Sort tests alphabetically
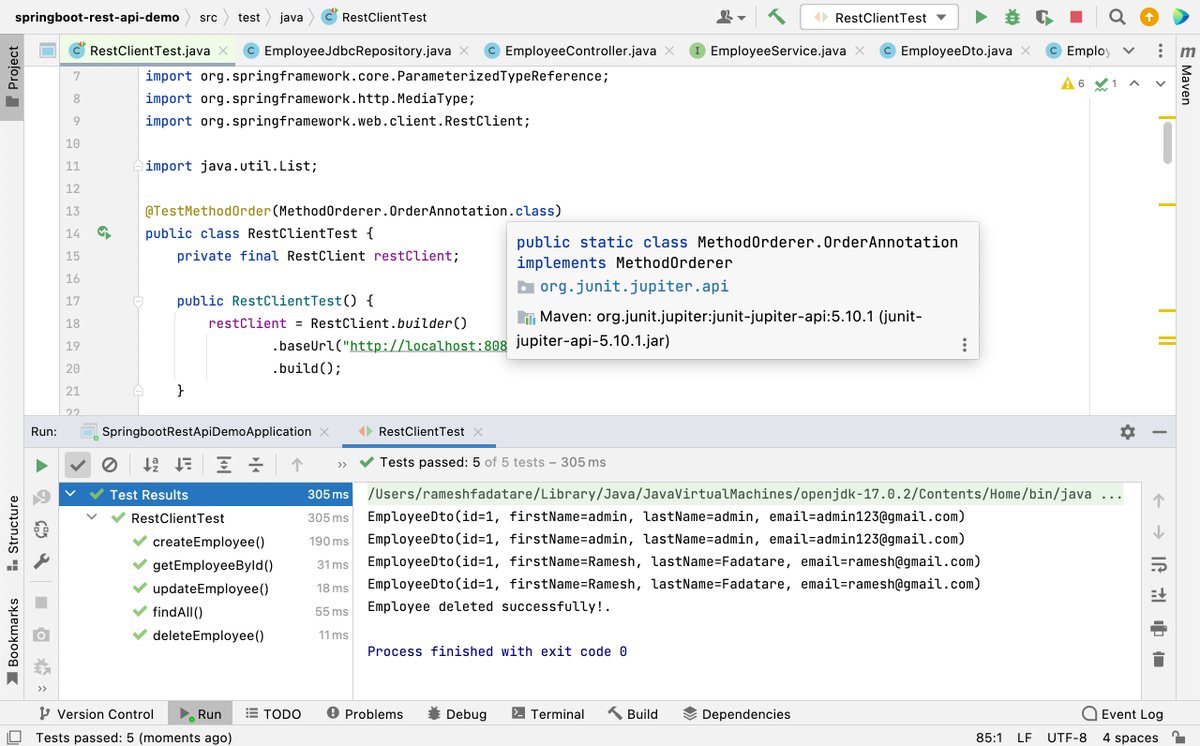 pyautogui.click(x=151, y=464)
